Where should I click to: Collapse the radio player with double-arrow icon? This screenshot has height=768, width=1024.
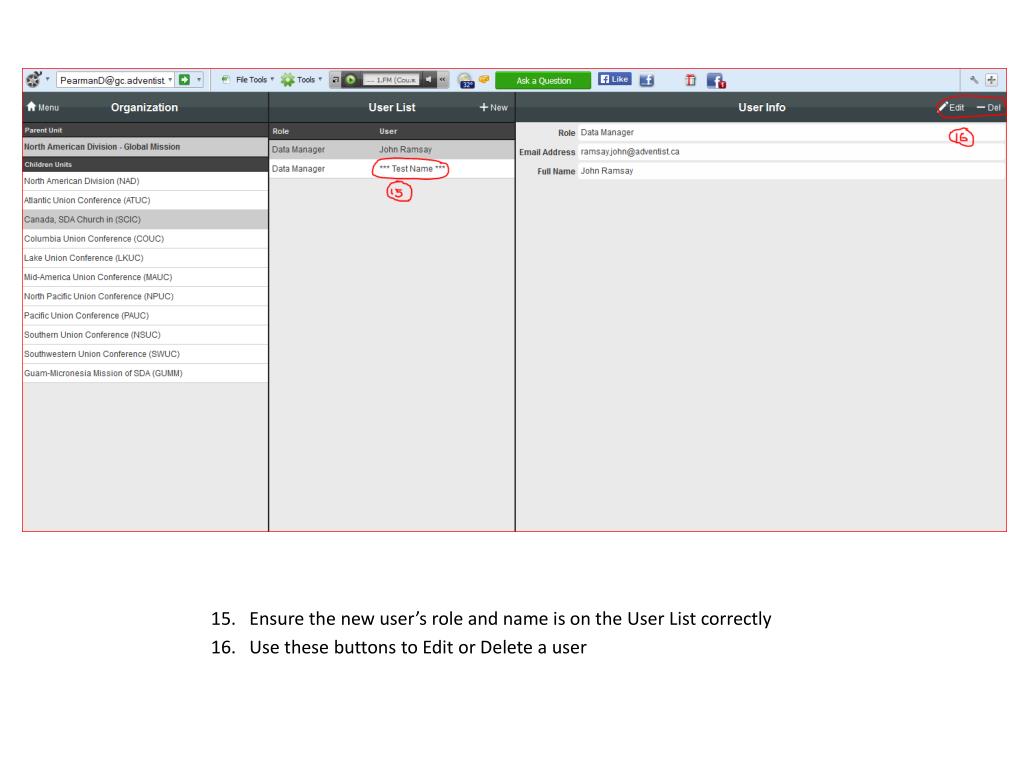click(x=443, y=80)
